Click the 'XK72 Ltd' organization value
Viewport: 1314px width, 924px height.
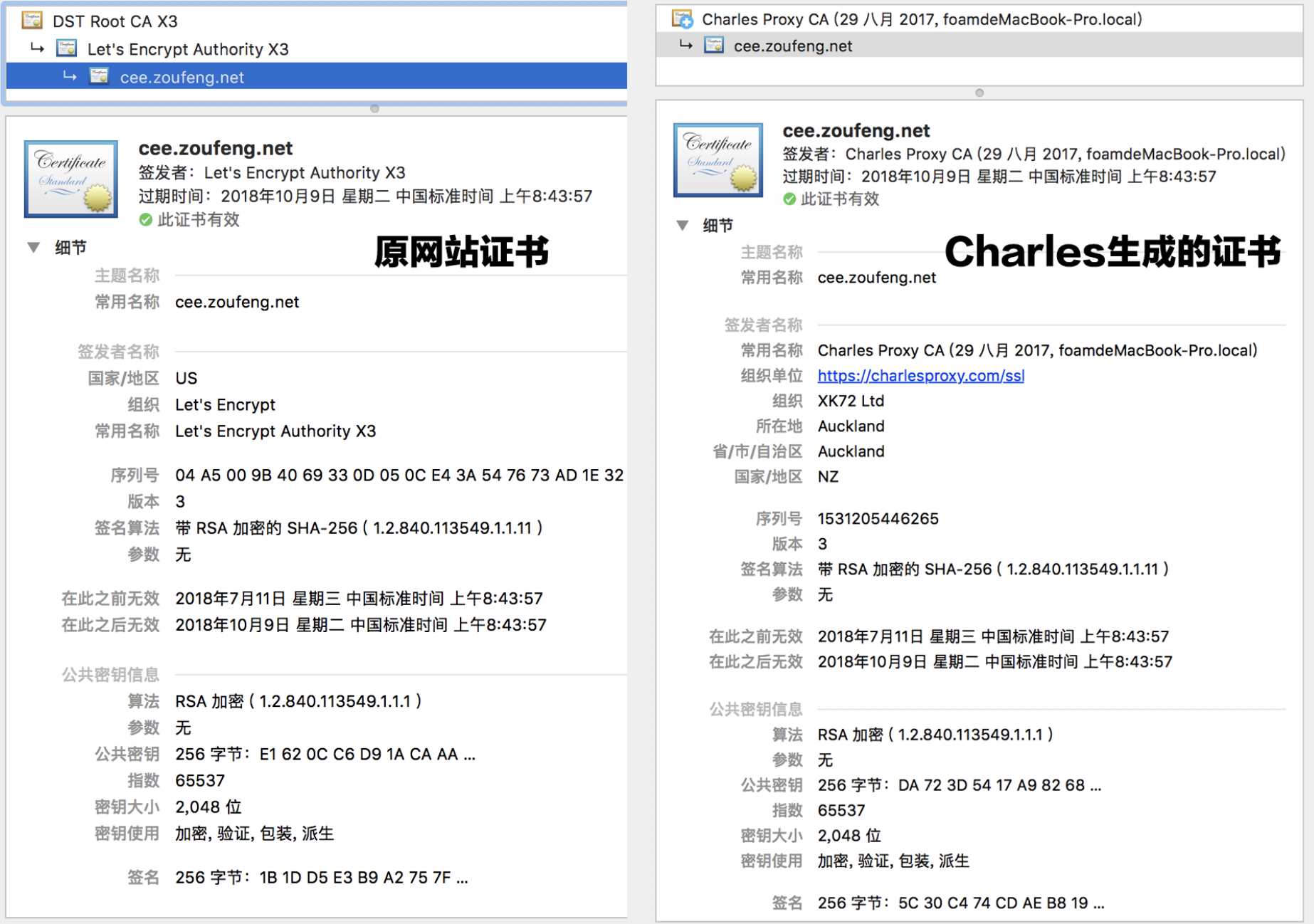[x=851, y=401]
